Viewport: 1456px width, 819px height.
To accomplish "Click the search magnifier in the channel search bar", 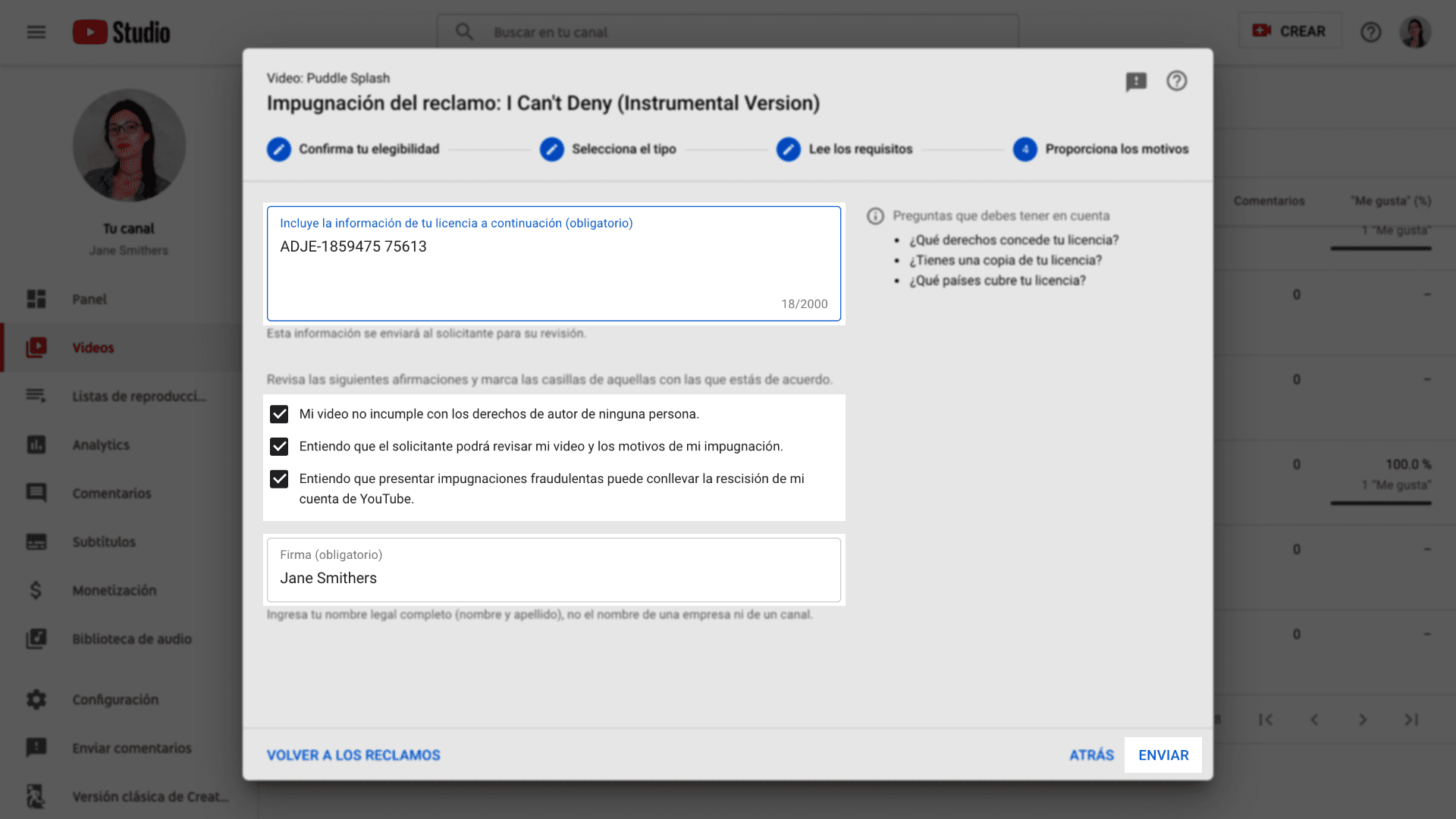I will click(463, 32).
